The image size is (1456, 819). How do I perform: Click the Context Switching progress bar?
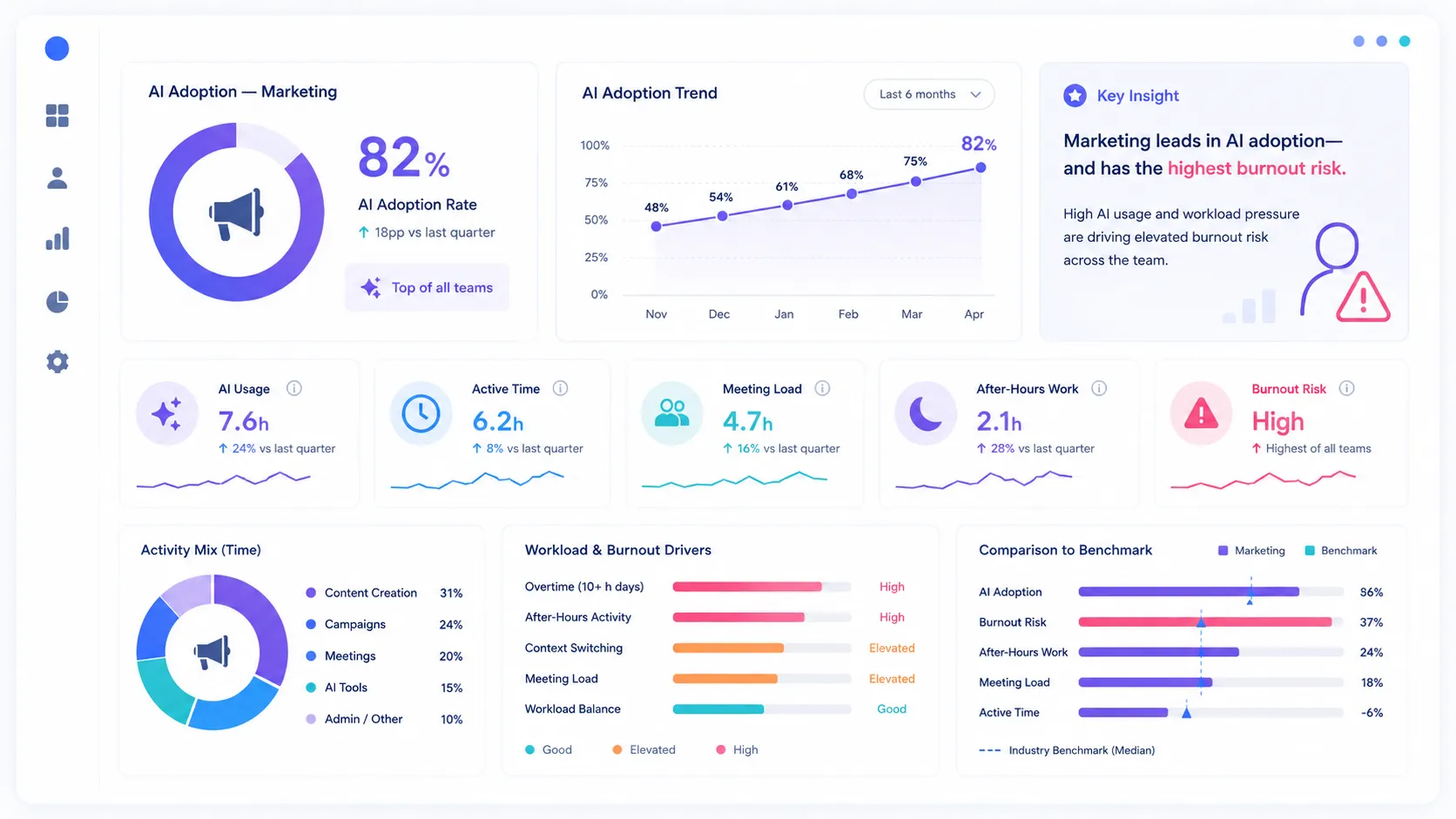tap(762, 648)
